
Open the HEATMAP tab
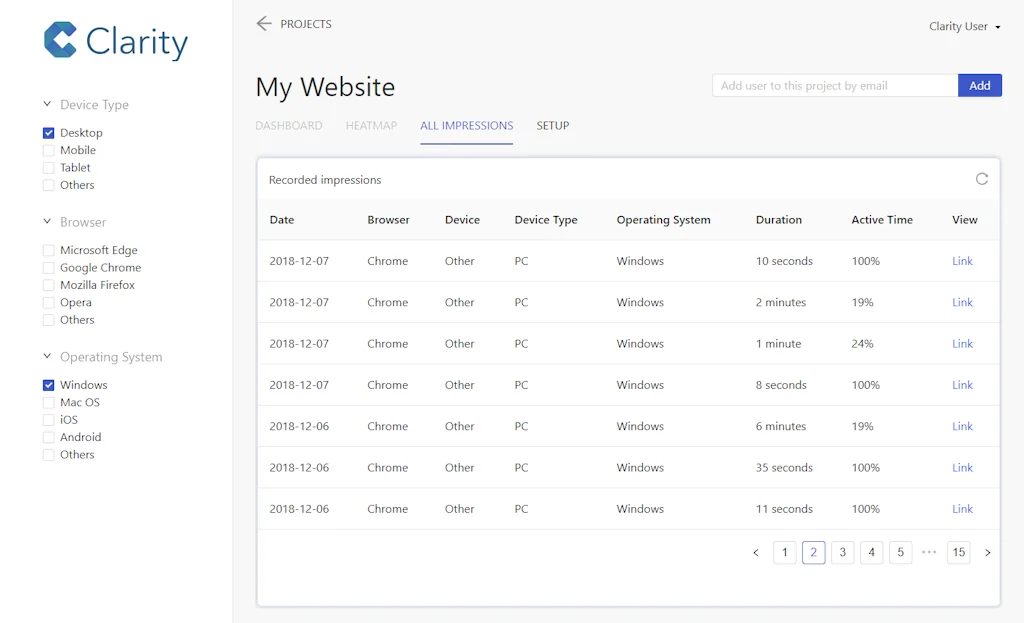371,126
